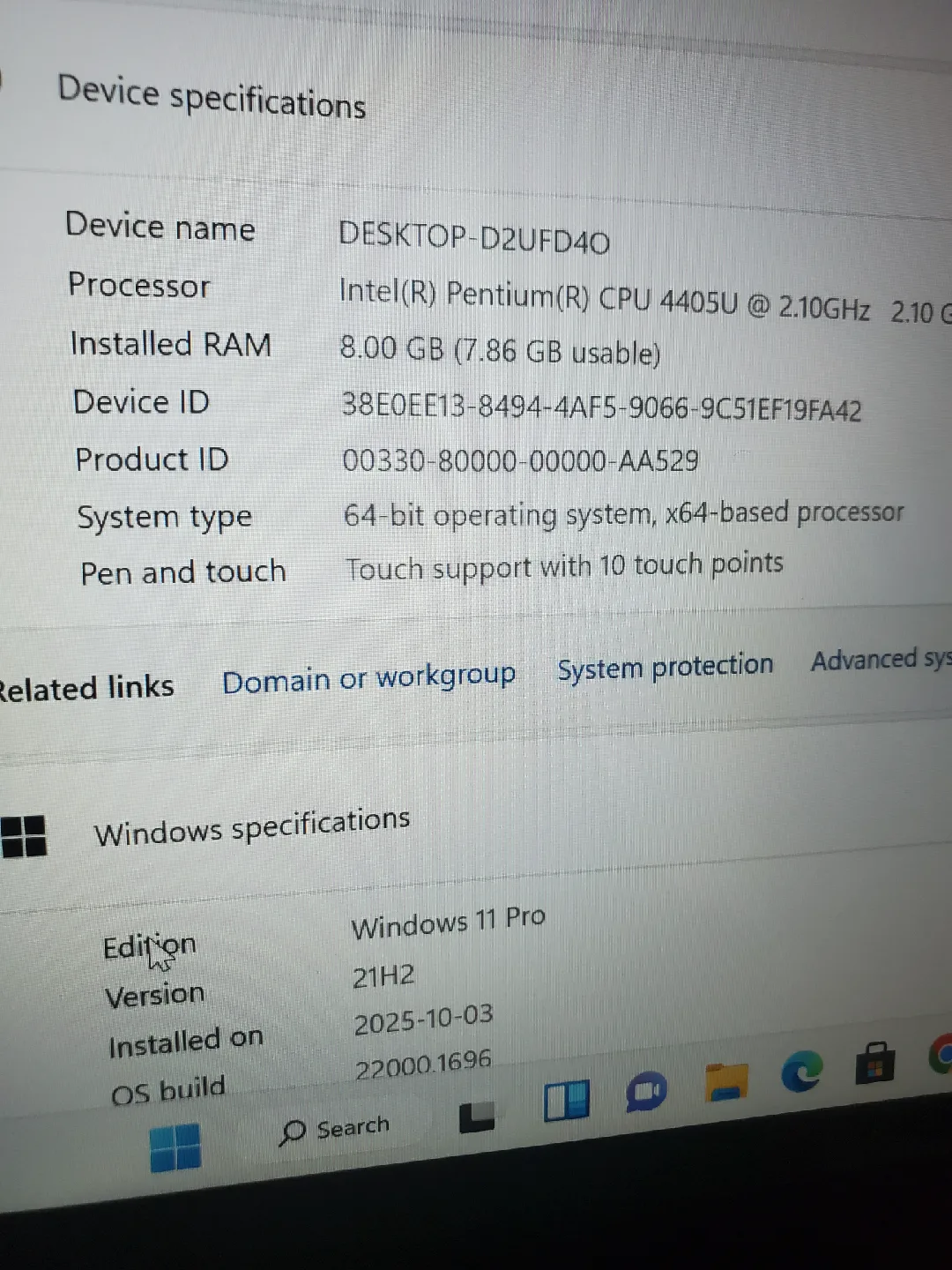Open System protection settings
This screenshot has width=952, height=1270.
(x=665, y=666)
